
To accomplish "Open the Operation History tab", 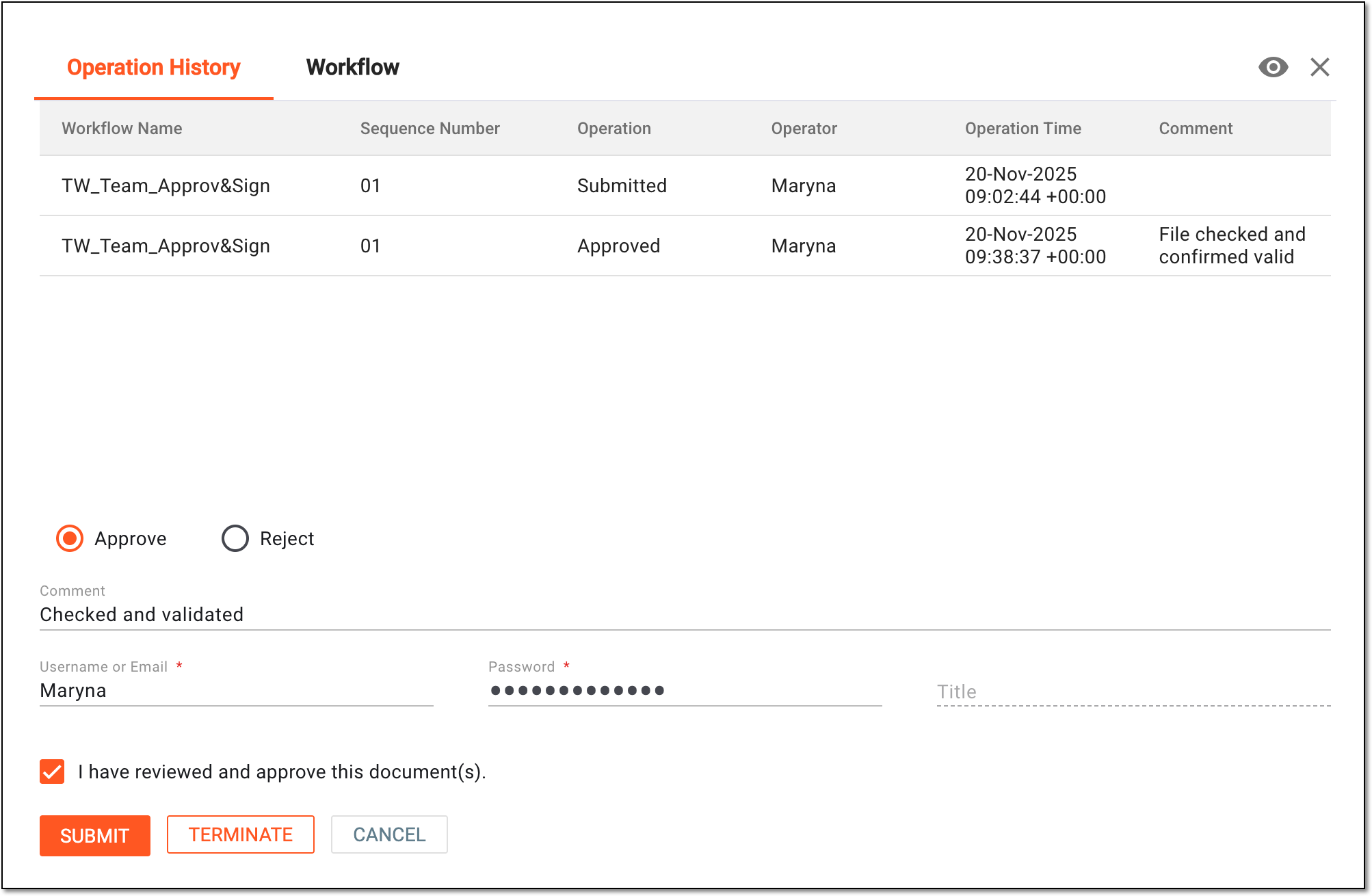I will click(154, 67).
